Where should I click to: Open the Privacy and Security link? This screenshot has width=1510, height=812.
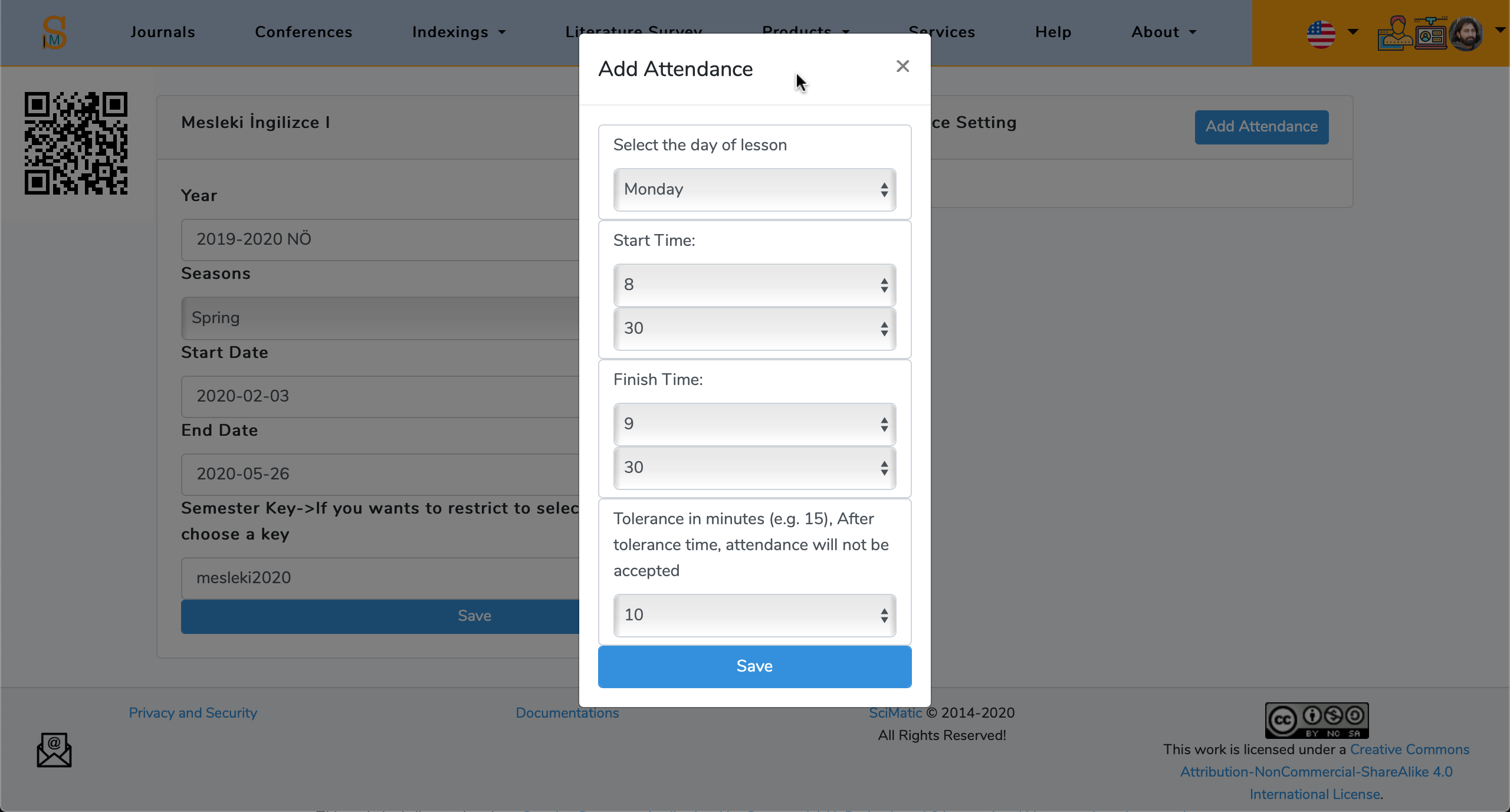(193, 712)
